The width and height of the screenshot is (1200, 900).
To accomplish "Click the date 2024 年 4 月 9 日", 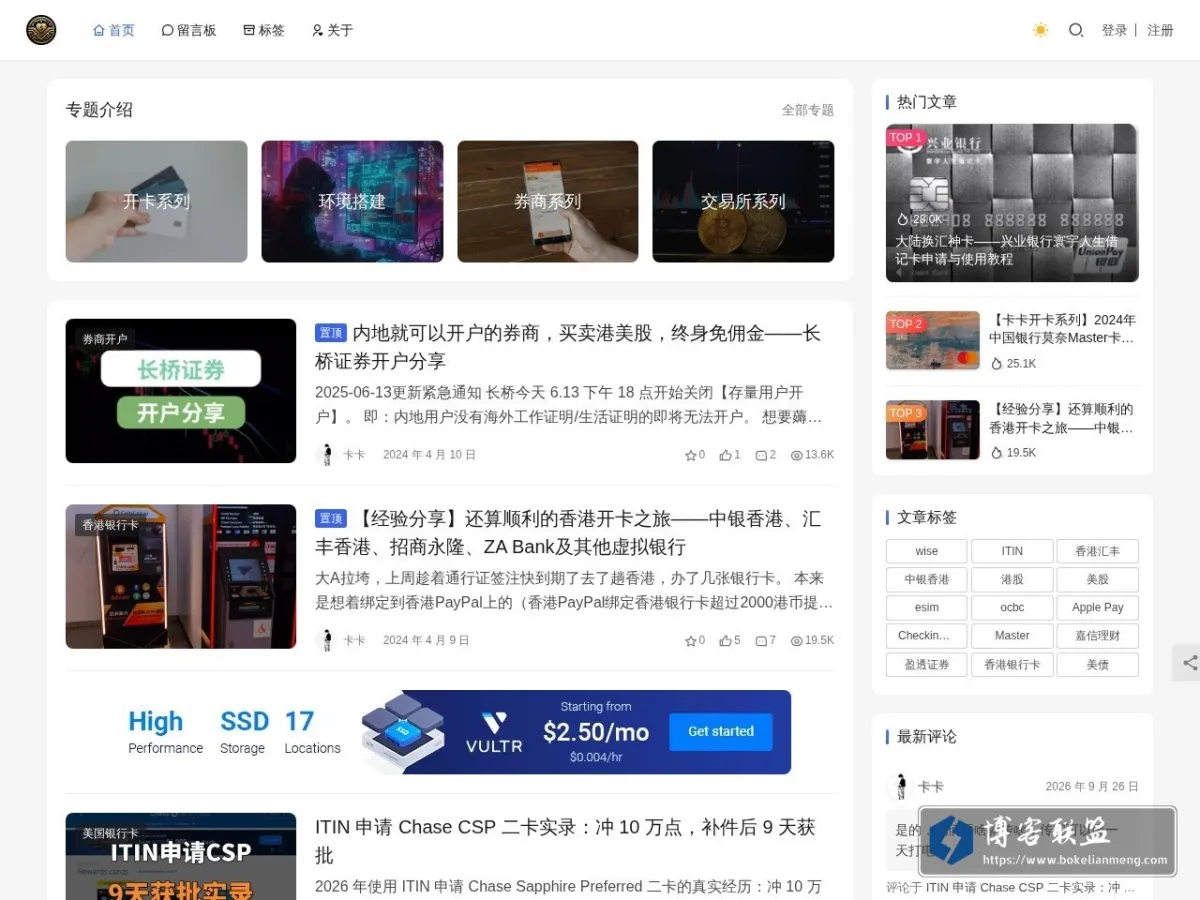I will click(426, 641).
